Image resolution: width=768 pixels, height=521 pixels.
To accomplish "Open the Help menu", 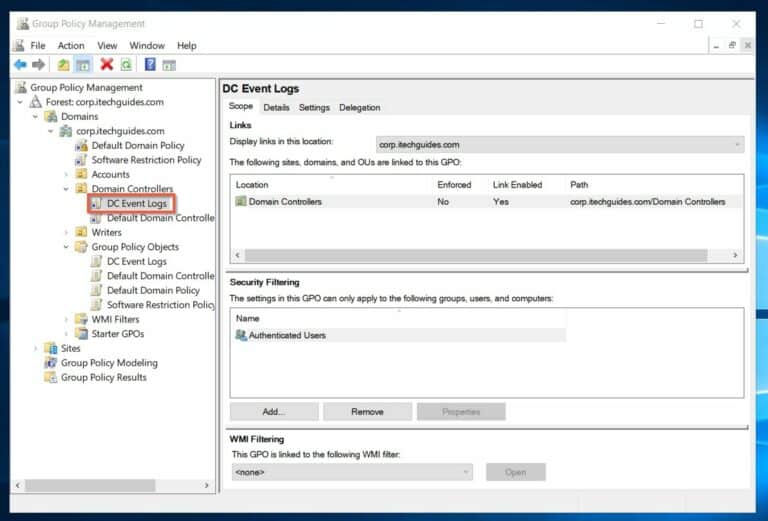I will (187, 46).
